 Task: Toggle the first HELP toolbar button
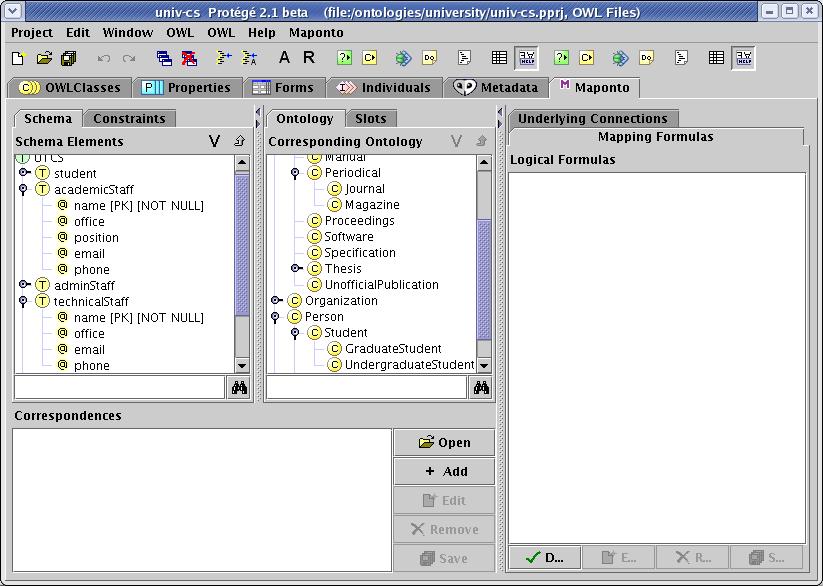tap(526, 58)
